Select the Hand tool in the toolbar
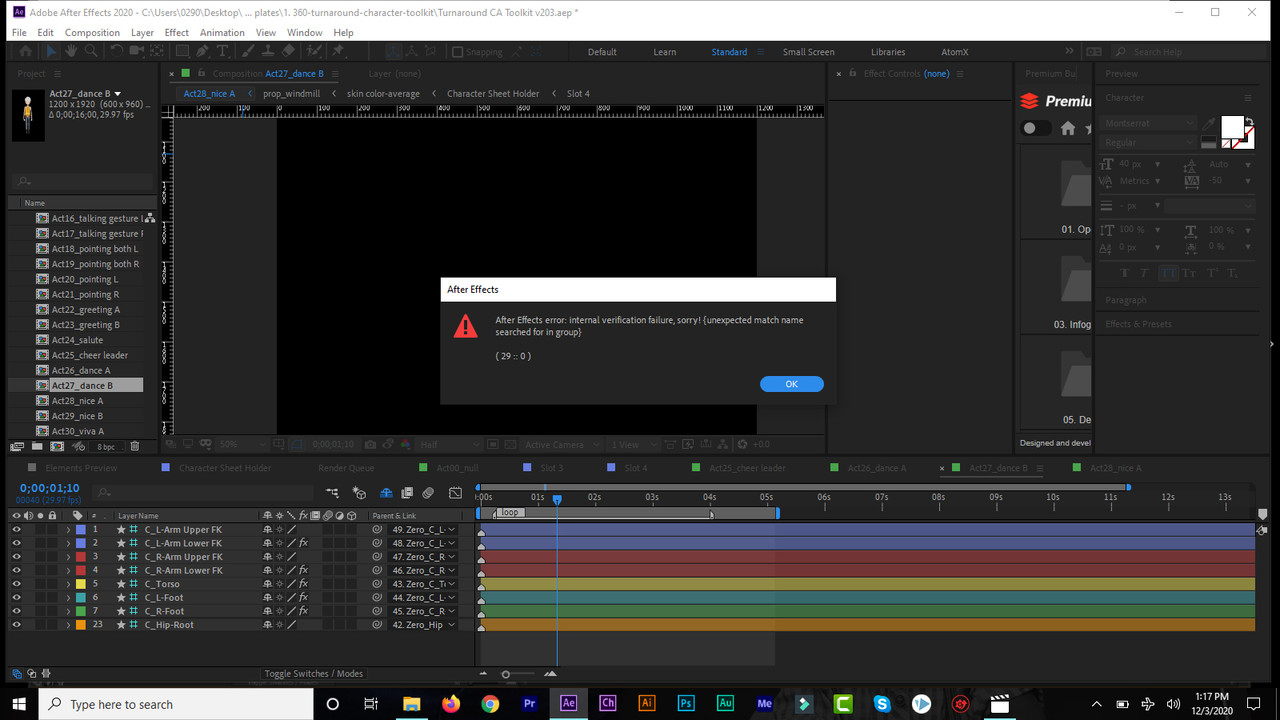This screenshot has width=1280, height=720. [x=71, y=52]
